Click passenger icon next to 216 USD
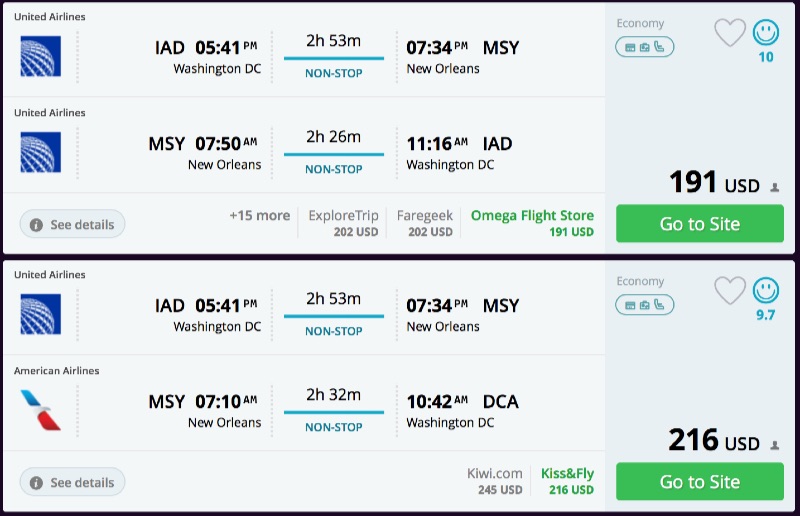Image resolution: width=800 pixels, height=516 pixels. [x=774, y=445]
